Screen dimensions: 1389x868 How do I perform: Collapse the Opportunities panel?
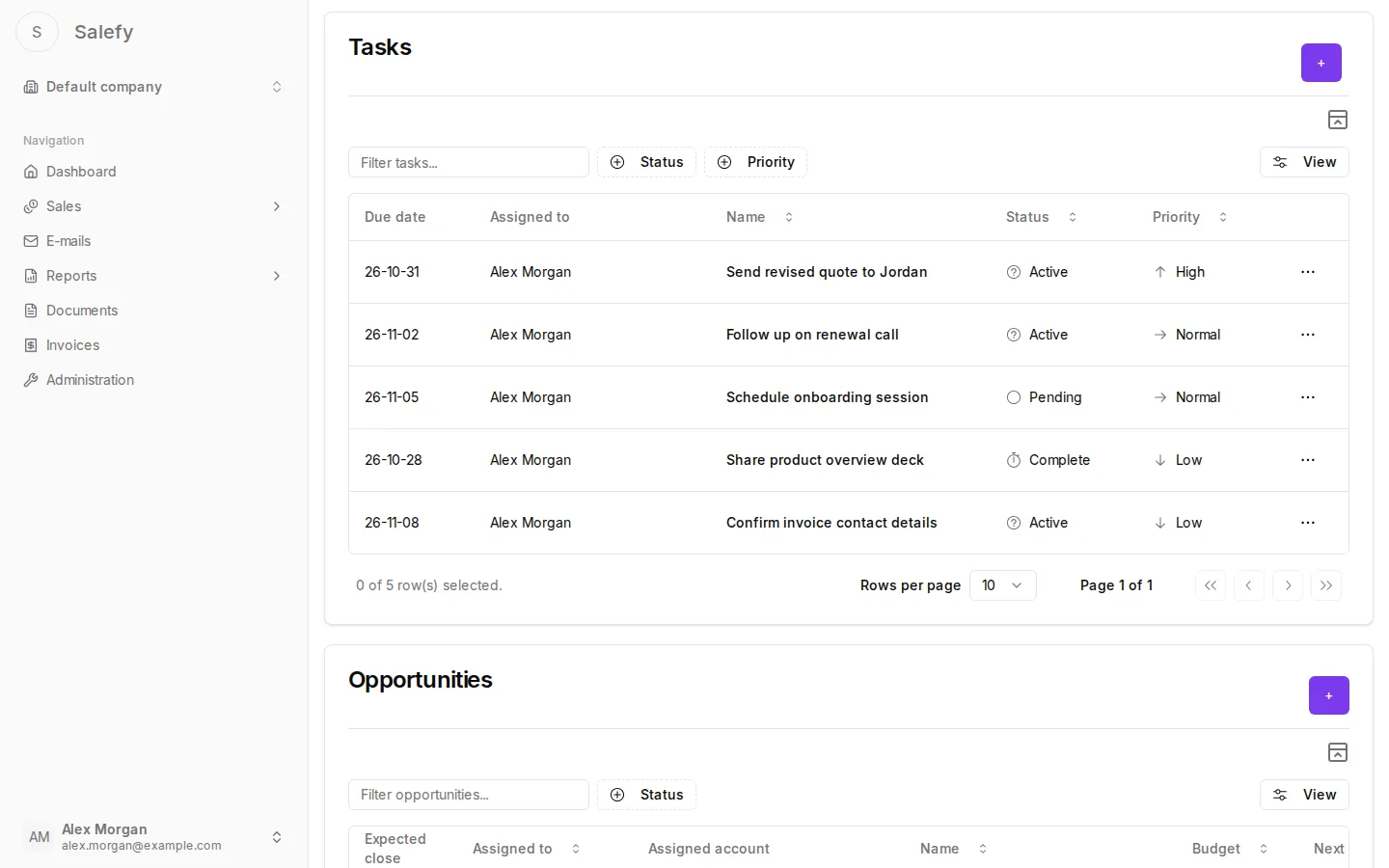1338,752
